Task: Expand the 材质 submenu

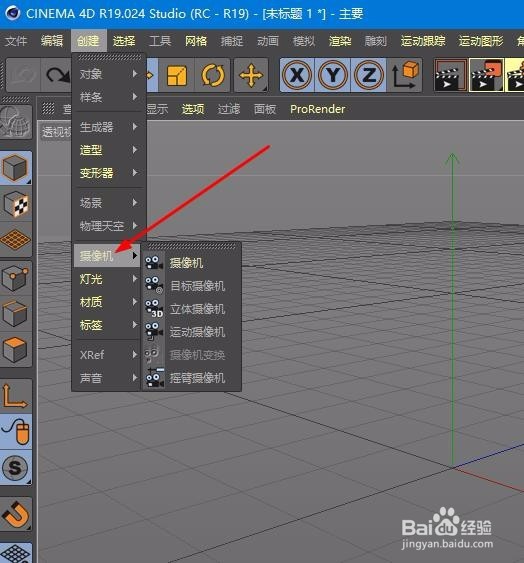Action: point(107,302)
